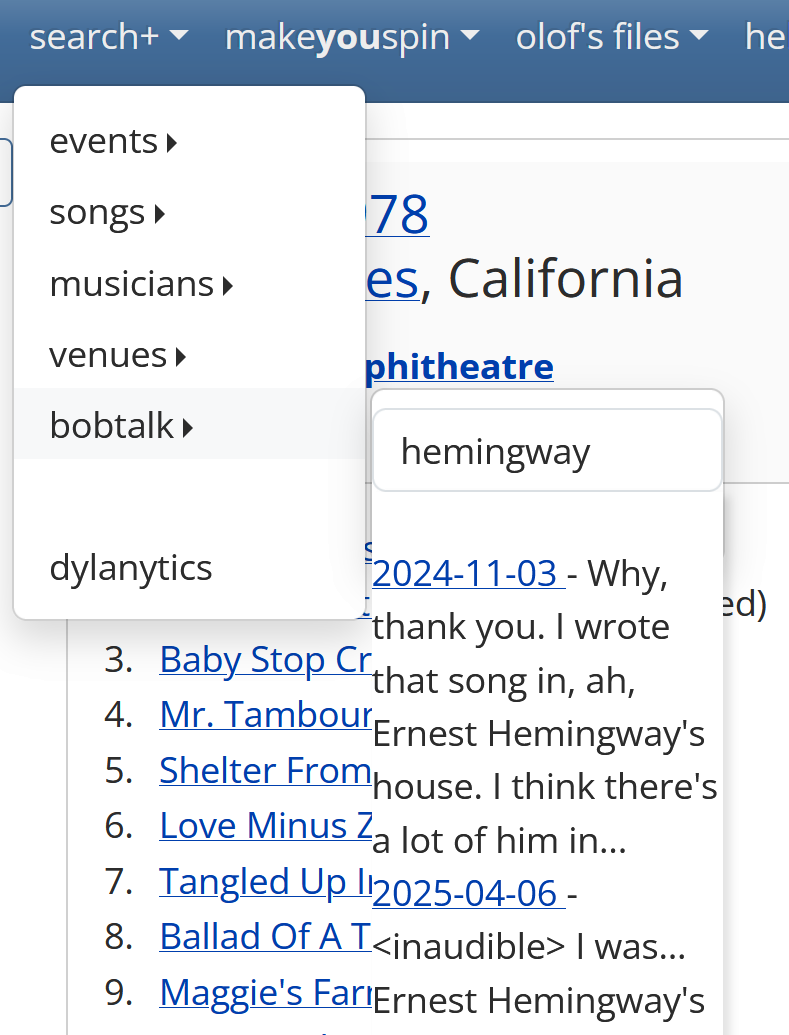This screenshot has height=1035, width=789.
Task: Click the hemingway search input field
Action: click(x=546, y=452)
